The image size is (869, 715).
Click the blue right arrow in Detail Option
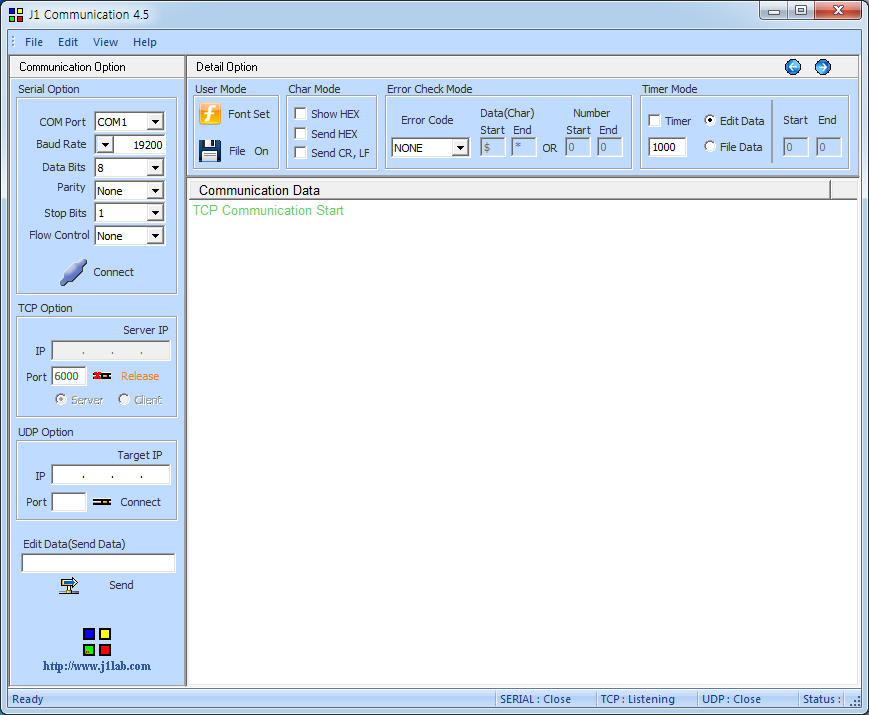[x=823, y=67]
